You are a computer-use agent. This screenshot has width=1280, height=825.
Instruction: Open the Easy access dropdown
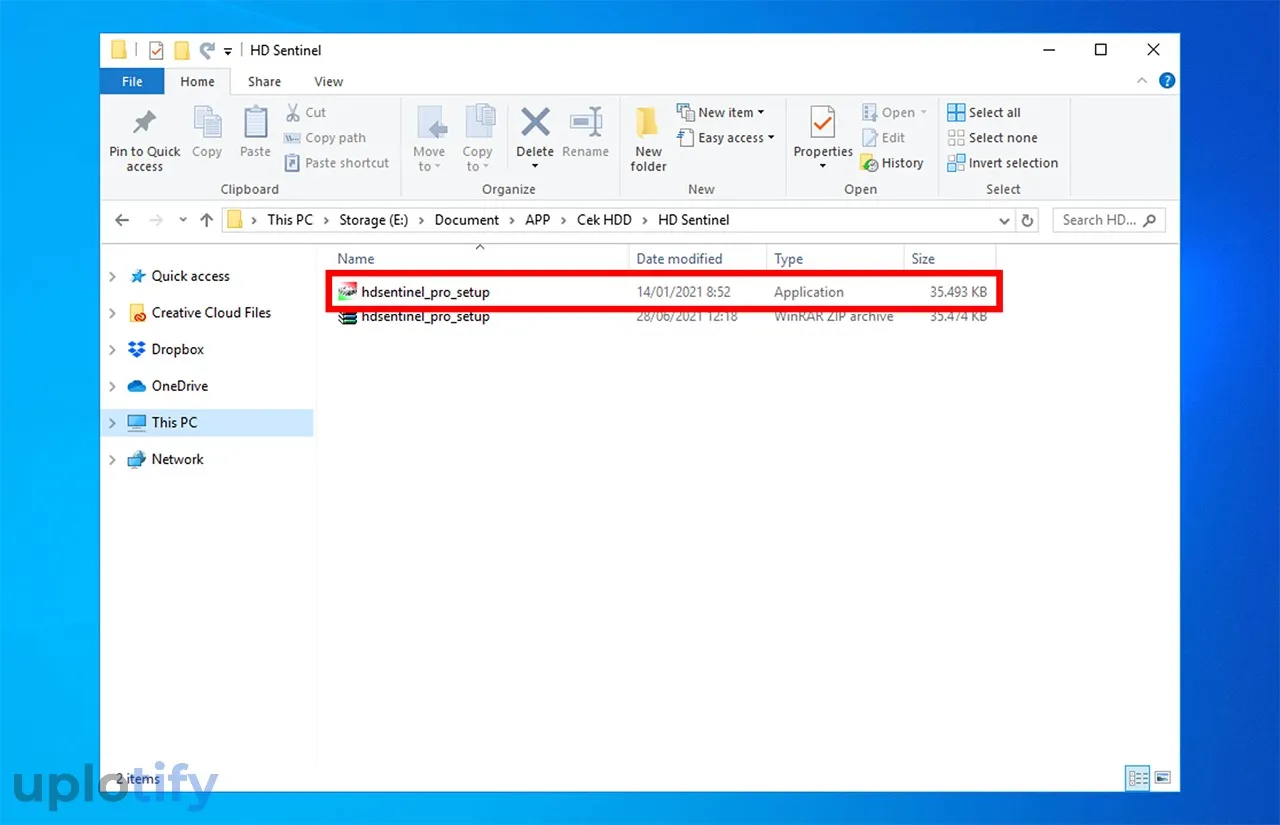coord(726,138)
